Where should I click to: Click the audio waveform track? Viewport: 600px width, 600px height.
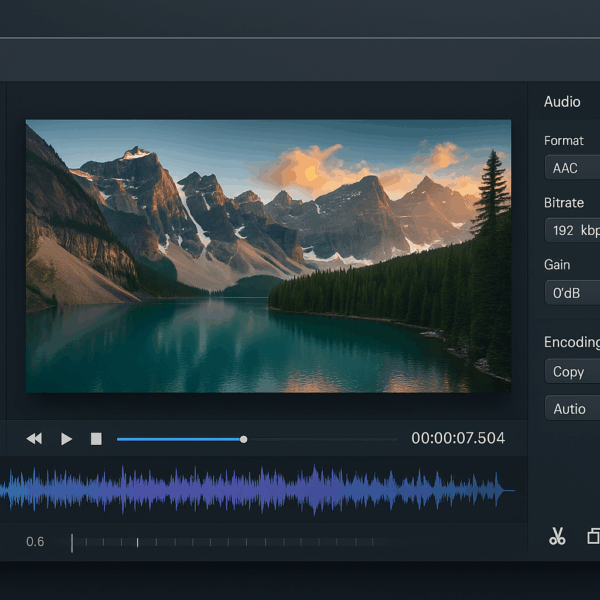pyautogui.click(x=257, y=490)
